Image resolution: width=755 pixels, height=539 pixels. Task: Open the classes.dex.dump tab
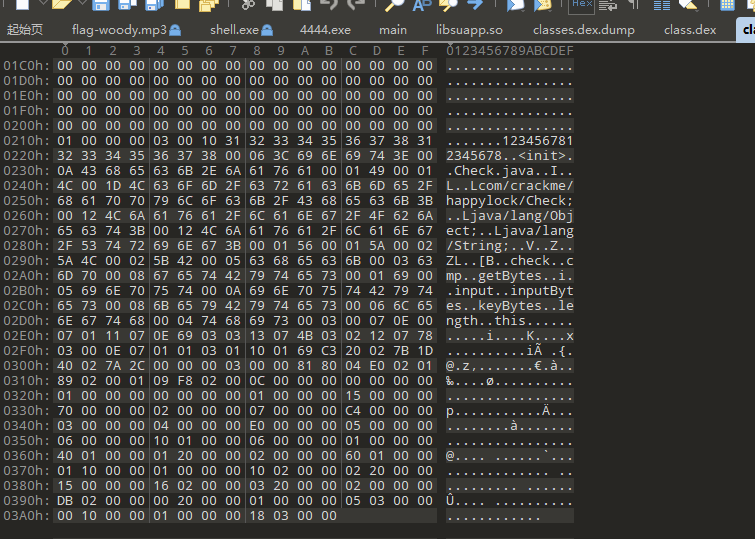pos(584,30)
